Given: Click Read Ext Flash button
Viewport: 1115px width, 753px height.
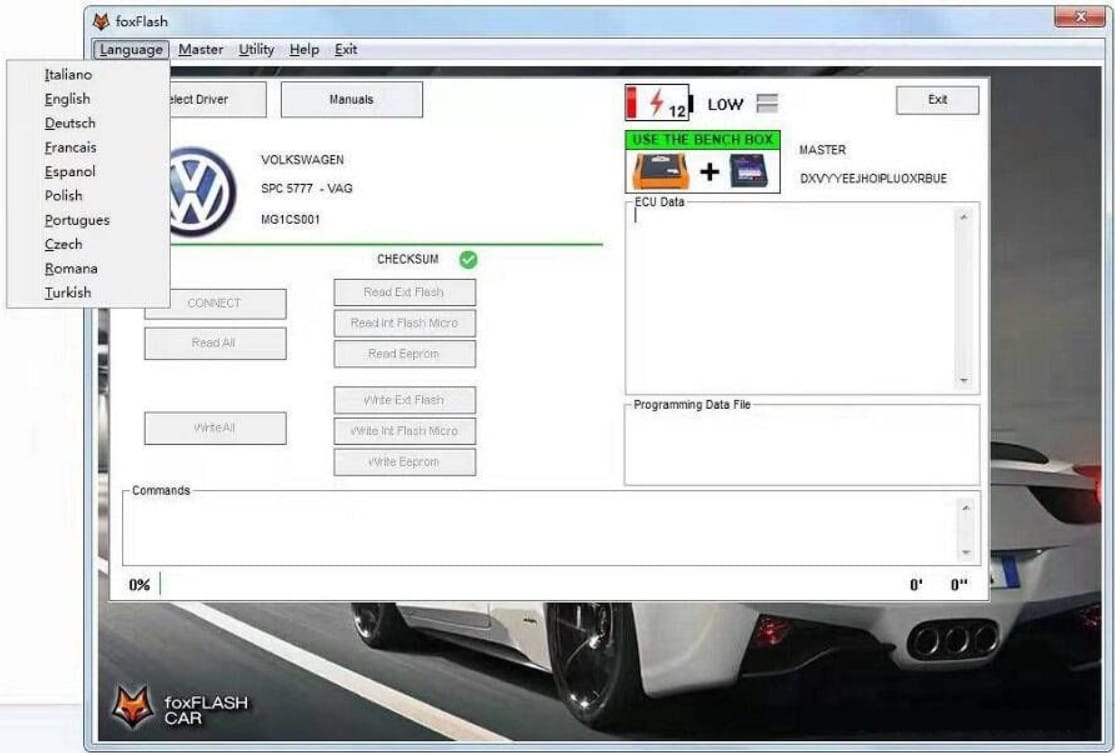Looking at the screenshot, I should (x=405, y=292).
